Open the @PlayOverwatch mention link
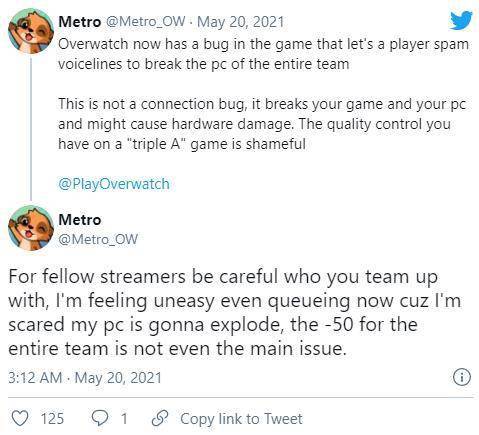This screenshot has height=435, width=479. [x=114, y=184]
